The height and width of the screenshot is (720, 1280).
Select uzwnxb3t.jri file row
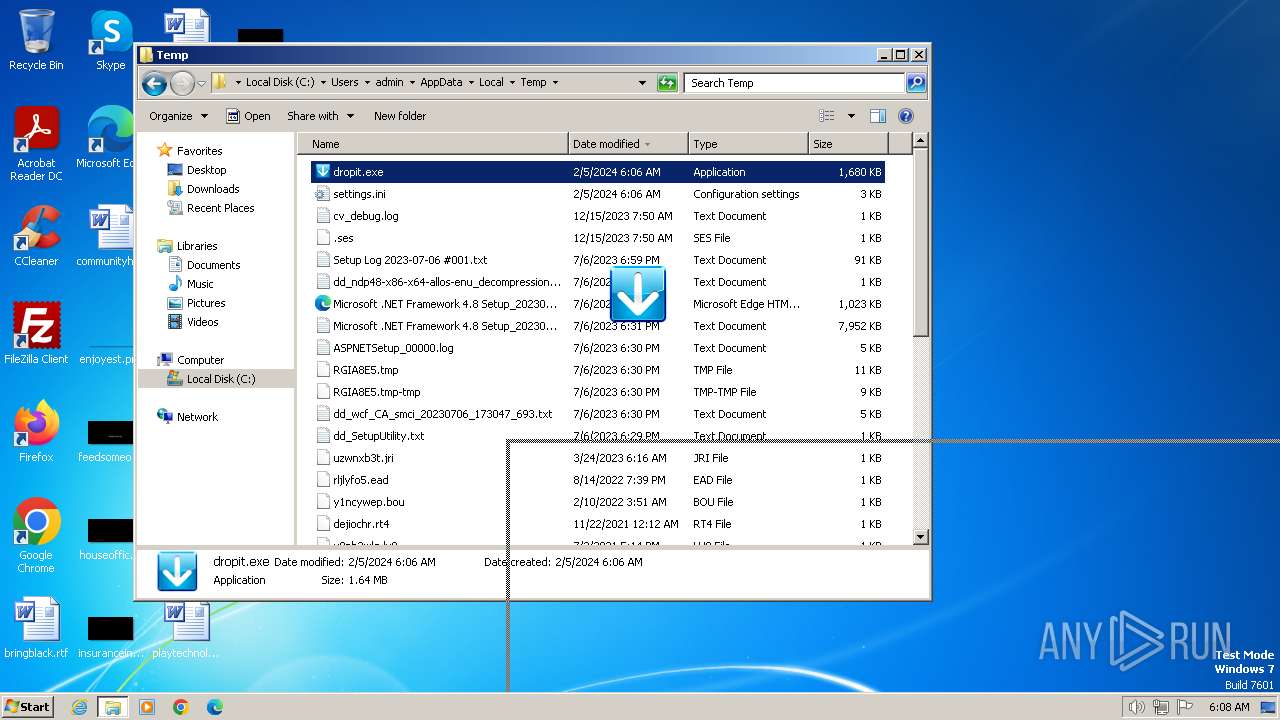click(597, 458)
